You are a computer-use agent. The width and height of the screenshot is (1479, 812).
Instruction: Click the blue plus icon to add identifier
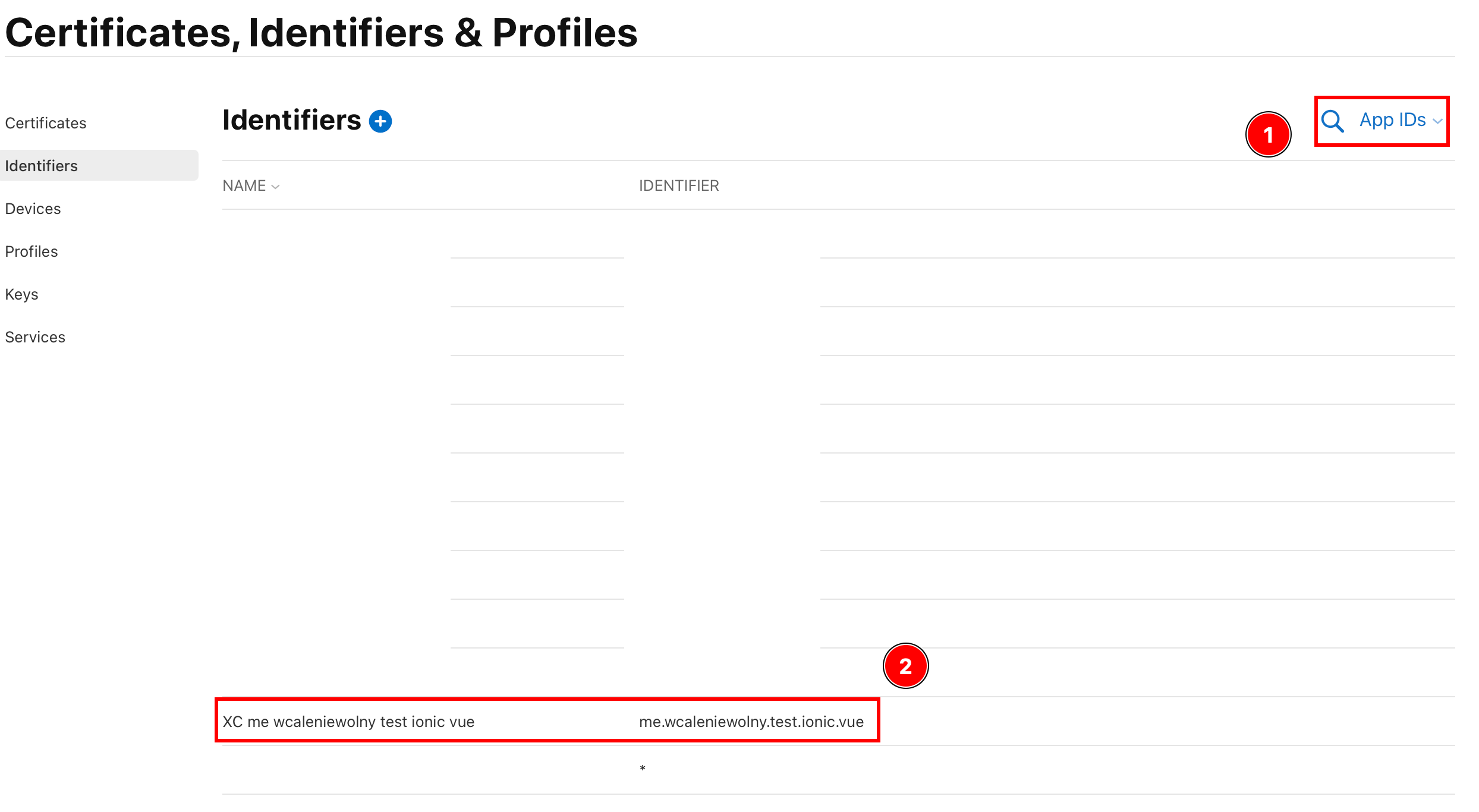(380, 121)
